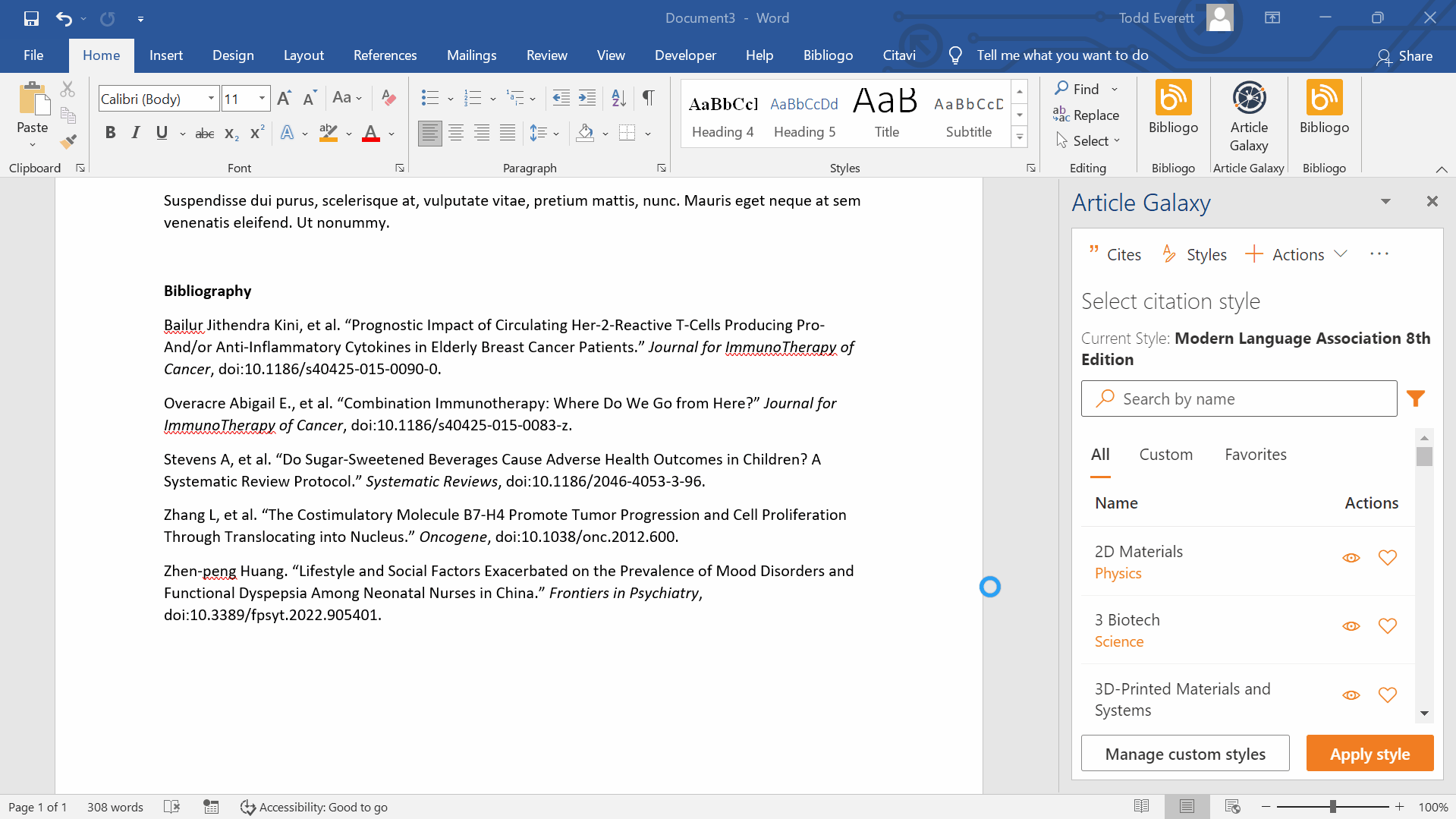Justify the paragraph text
Screen dimensions: 1456x819
(x=508, y=134)
